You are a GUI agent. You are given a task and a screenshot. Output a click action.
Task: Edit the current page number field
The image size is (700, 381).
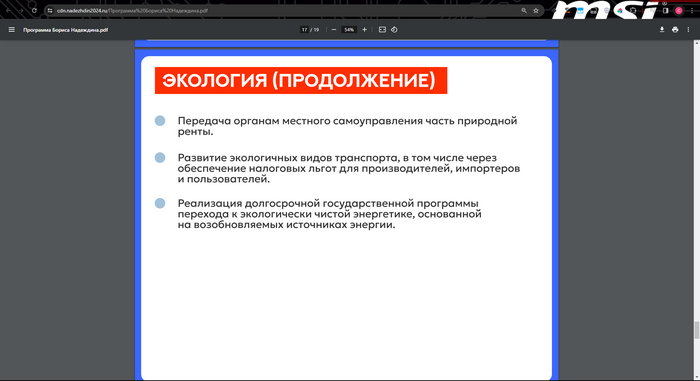coord(304,30)
